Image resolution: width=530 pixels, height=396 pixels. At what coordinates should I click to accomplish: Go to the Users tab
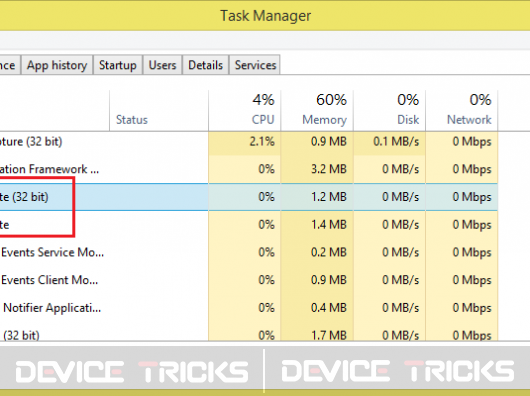pos(162,65)
